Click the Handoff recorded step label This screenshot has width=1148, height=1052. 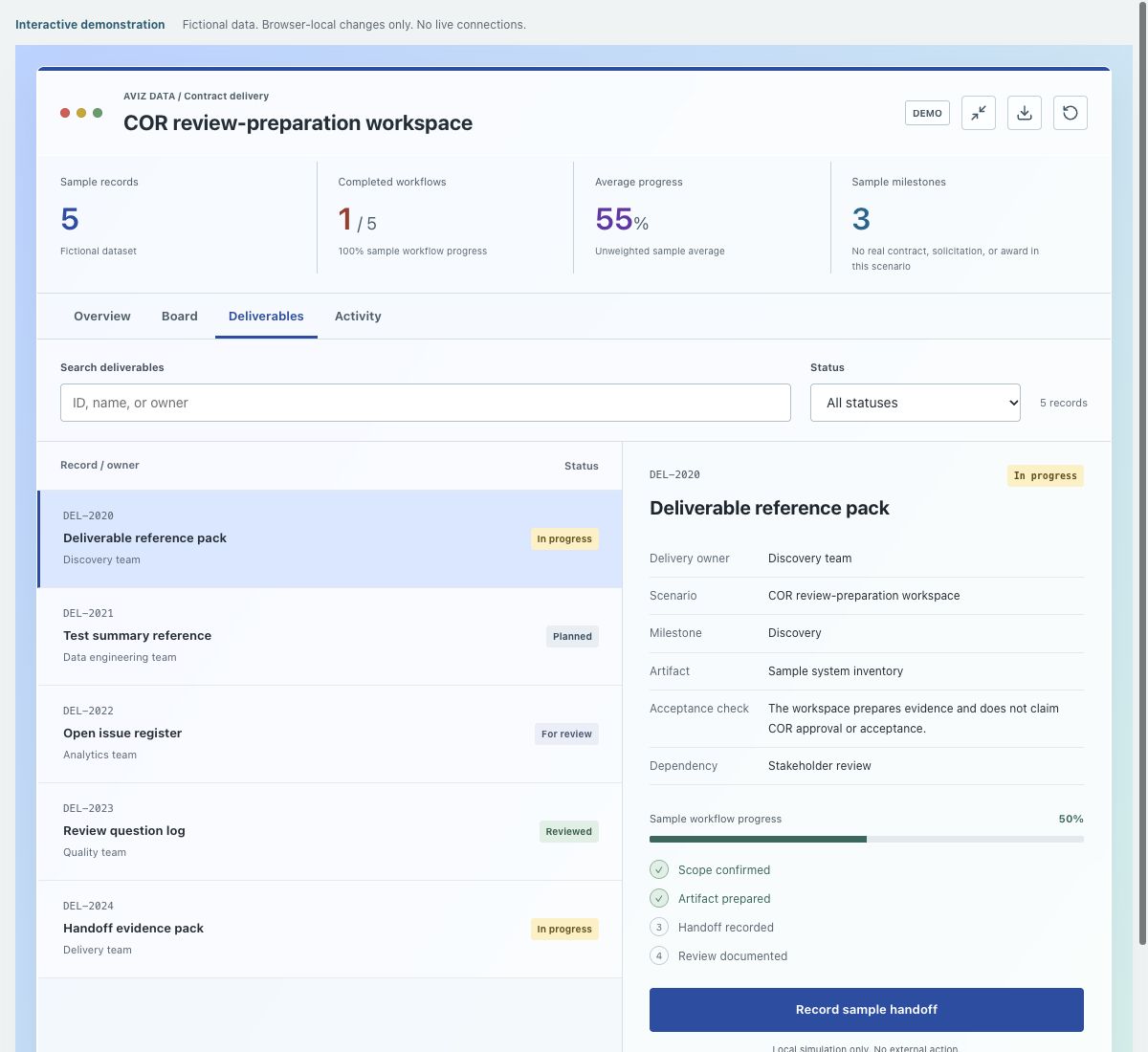(x=726, y=928)
